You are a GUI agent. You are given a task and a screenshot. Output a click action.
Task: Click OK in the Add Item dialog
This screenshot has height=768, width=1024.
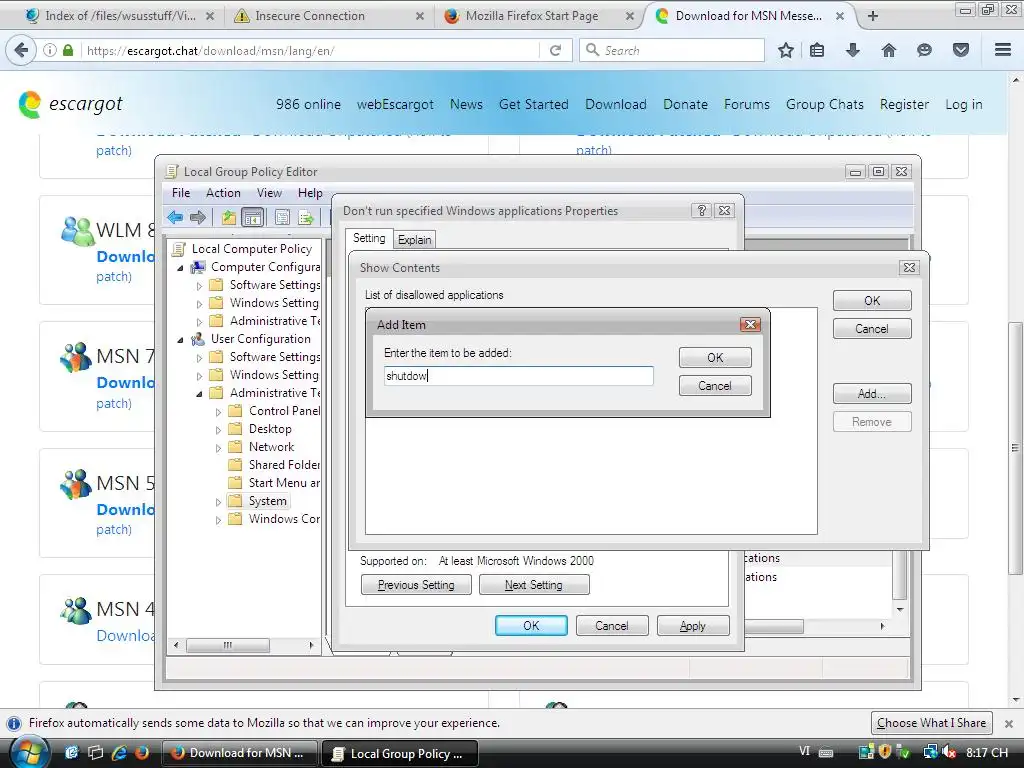pos(715,358)
